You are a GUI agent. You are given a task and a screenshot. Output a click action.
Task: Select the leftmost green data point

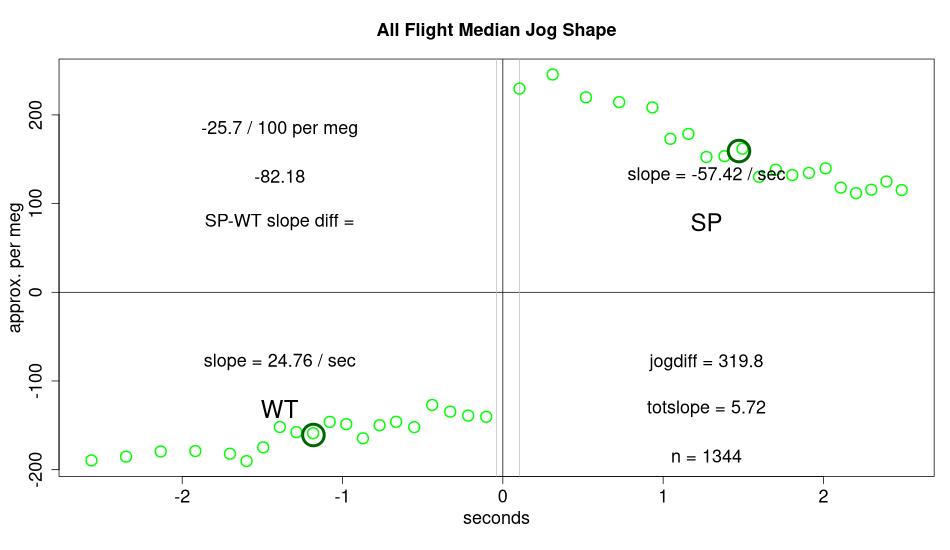coord(91,460)
